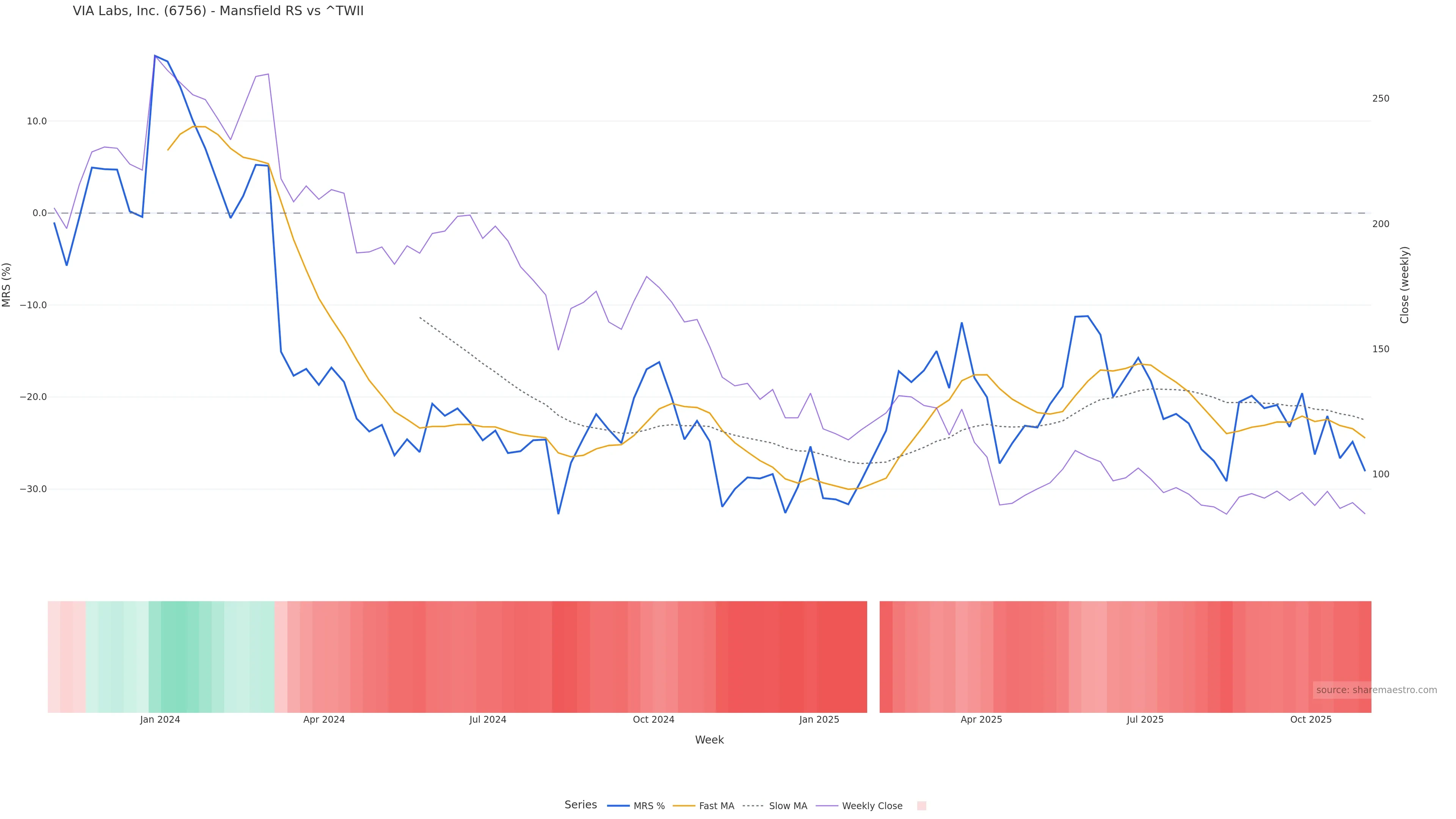Click the sharemaestro.com source link
Viewport: 1456px width, 819px height.
click(1376, 690)
